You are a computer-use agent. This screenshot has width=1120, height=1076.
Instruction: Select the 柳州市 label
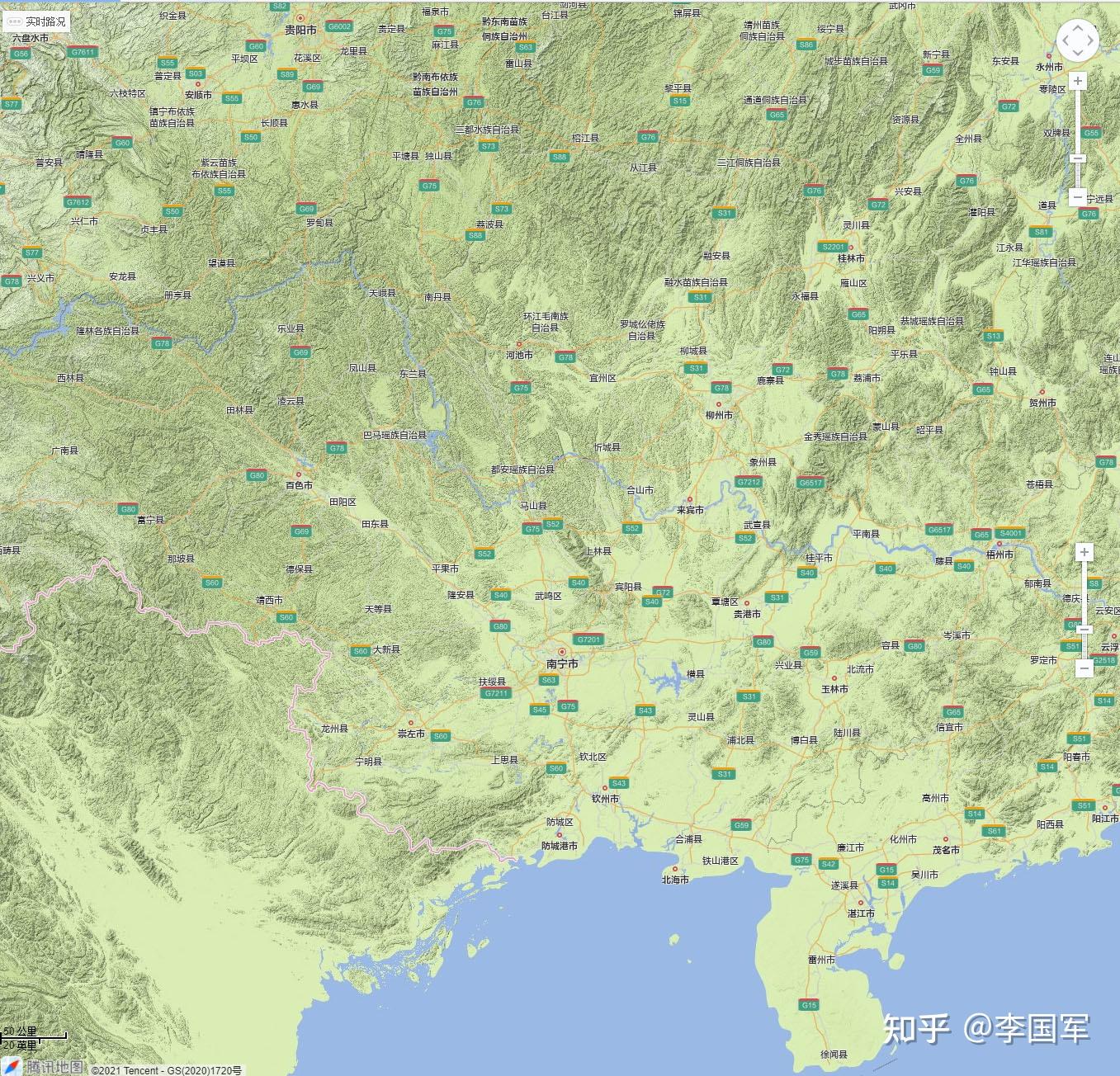pos(719,415)
